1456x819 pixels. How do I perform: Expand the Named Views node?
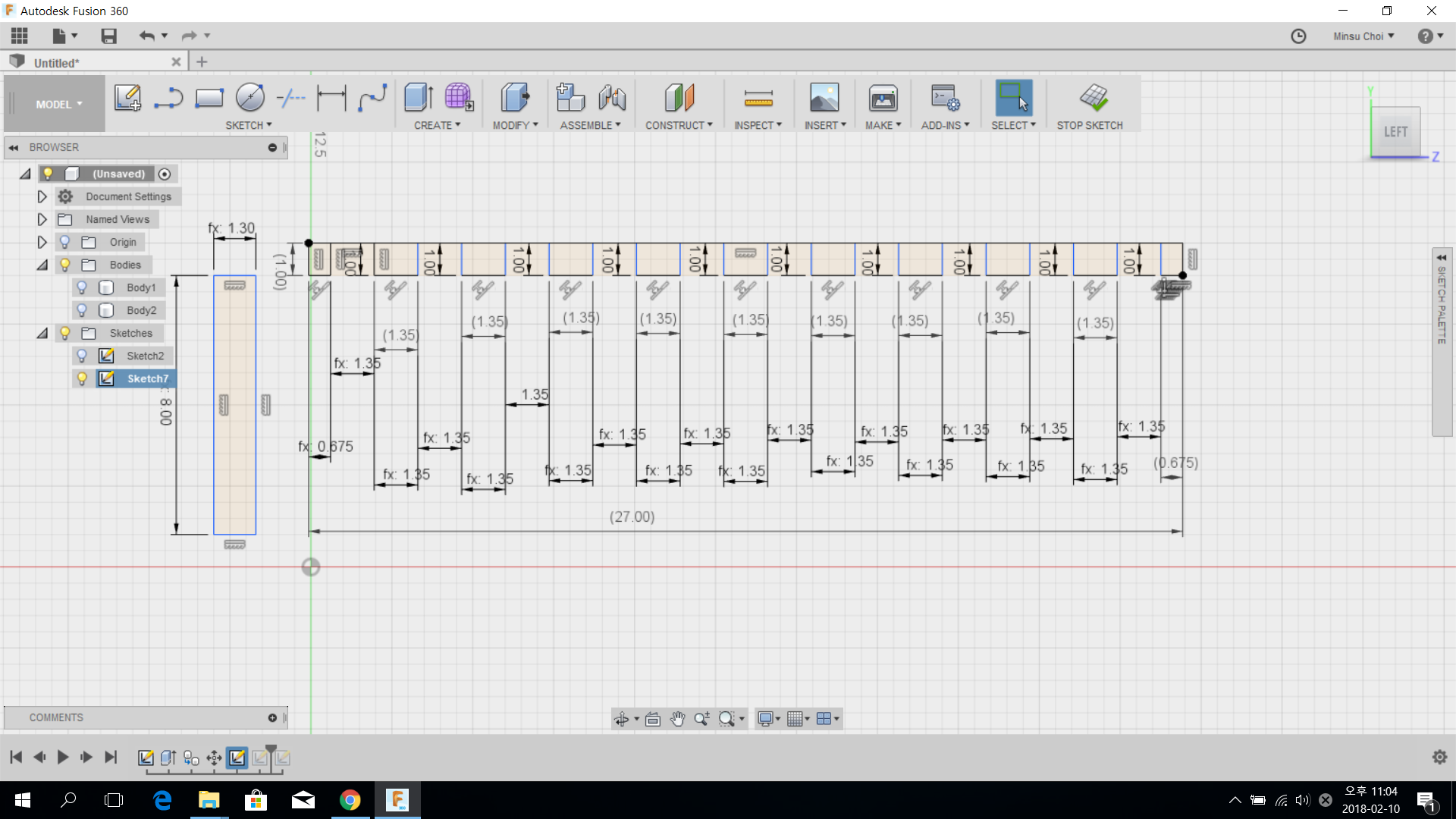tap(42, 219)
